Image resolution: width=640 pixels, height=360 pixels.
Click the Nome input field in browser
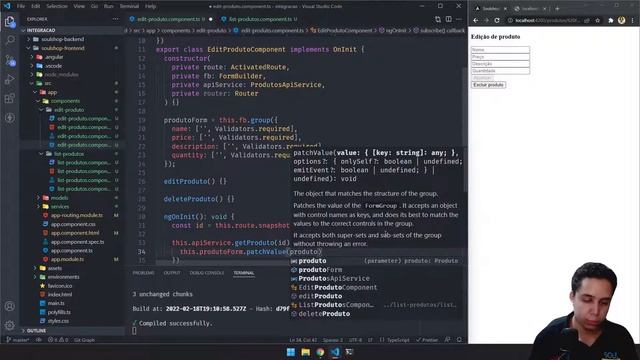[500, 50]
